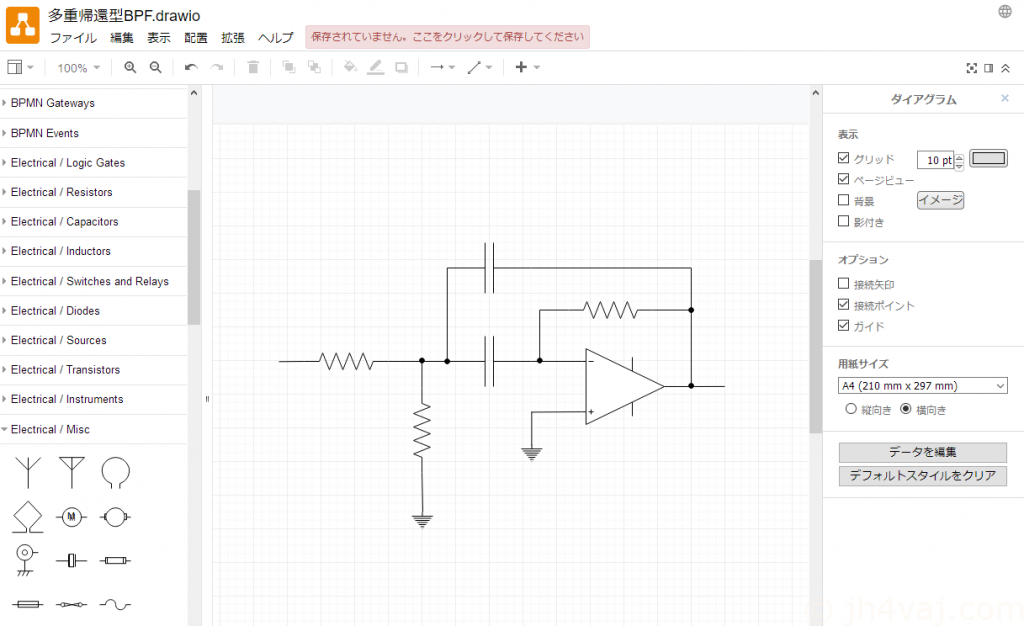
Task: Expand the BPMN Gateways shape library
Action: [x=93, y=103]
